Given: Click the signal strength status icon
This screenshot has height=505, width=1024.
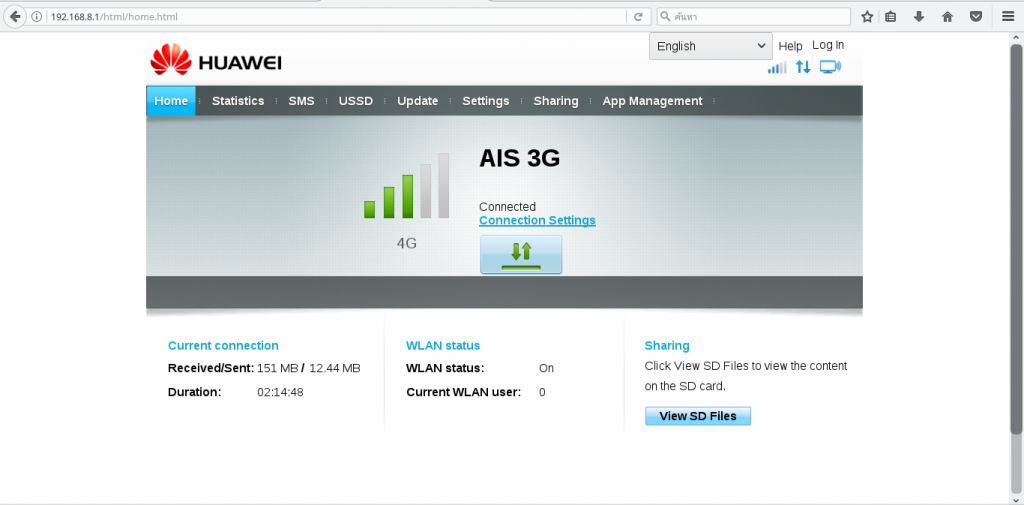Looking at the screenshot, I should (x=777, y=67).
